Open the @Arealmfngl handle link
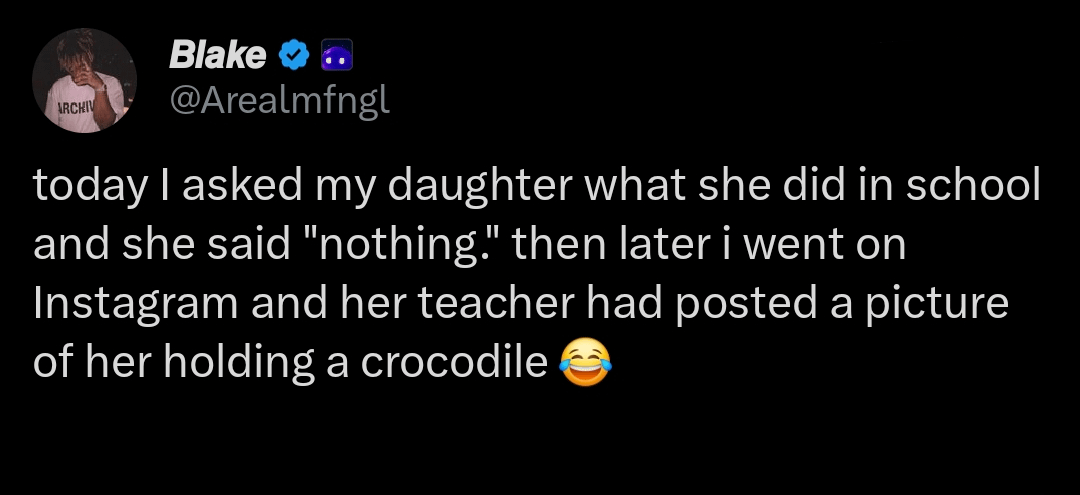This screenshot has height=495, width=1080. [280, 101]
